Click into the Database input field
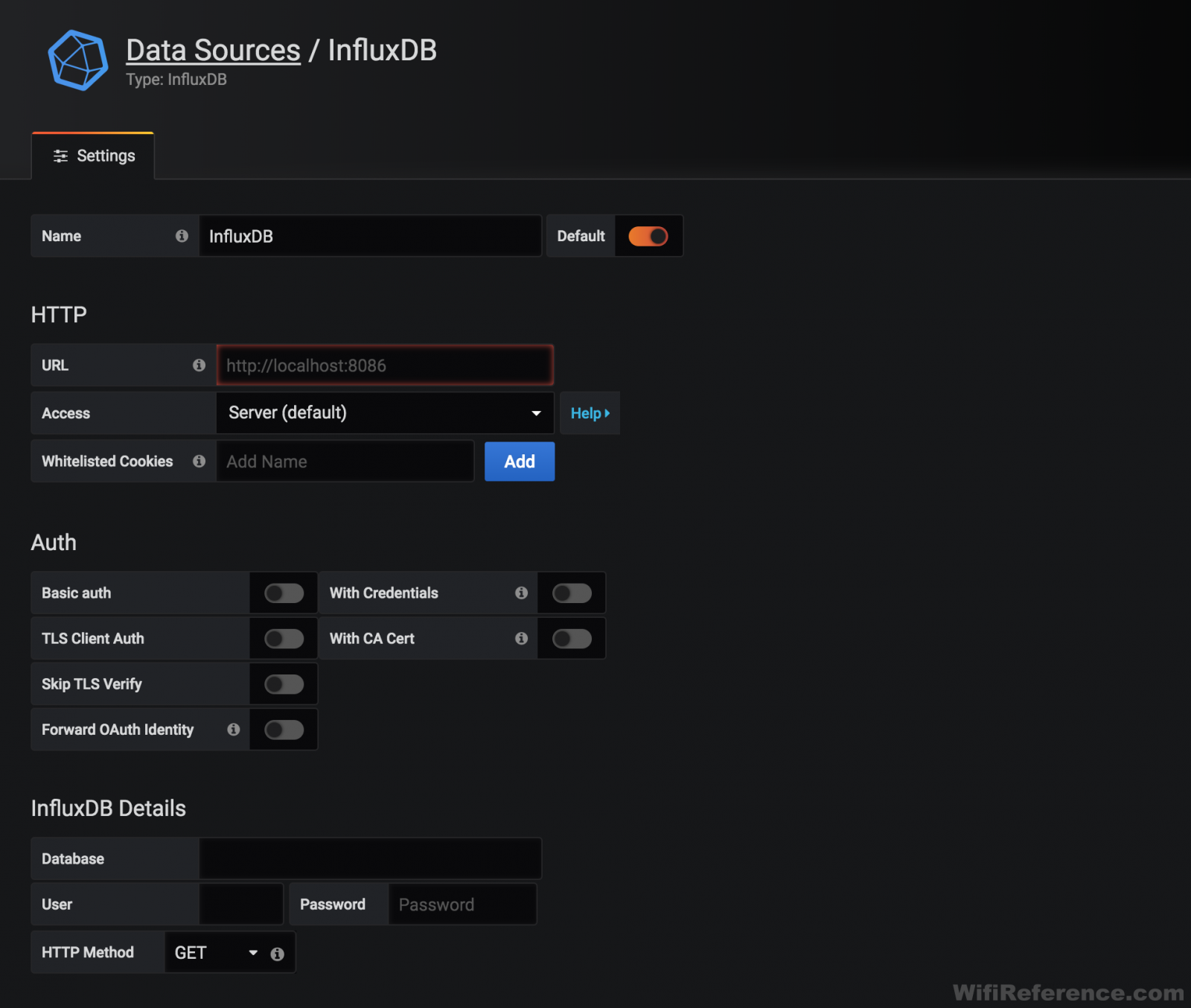The image size is (1191, 1008). tap(370, 858)
